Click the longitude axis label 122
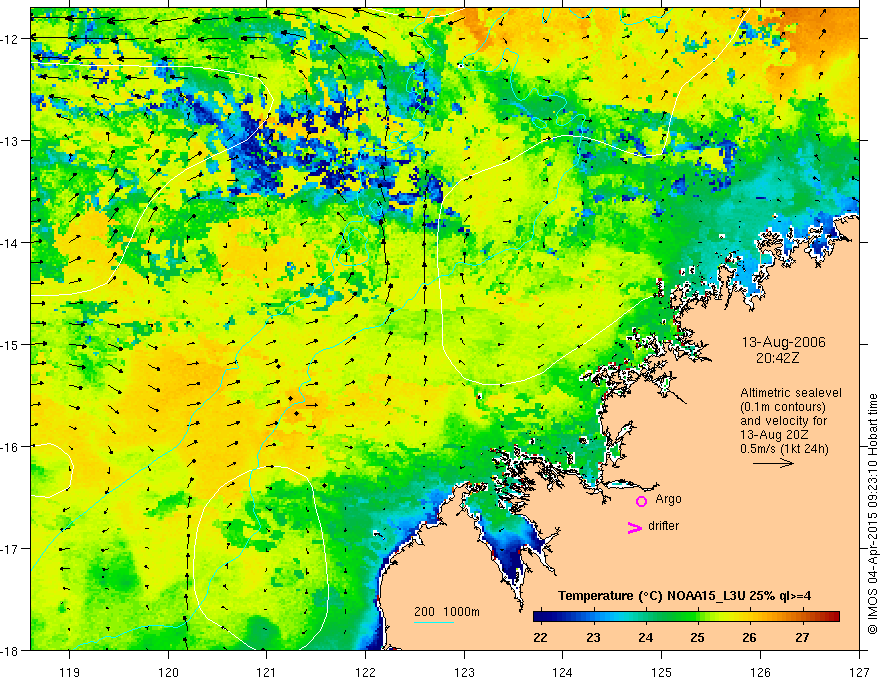The width and height of the screenshot is (880, 680). coord(365,672)
